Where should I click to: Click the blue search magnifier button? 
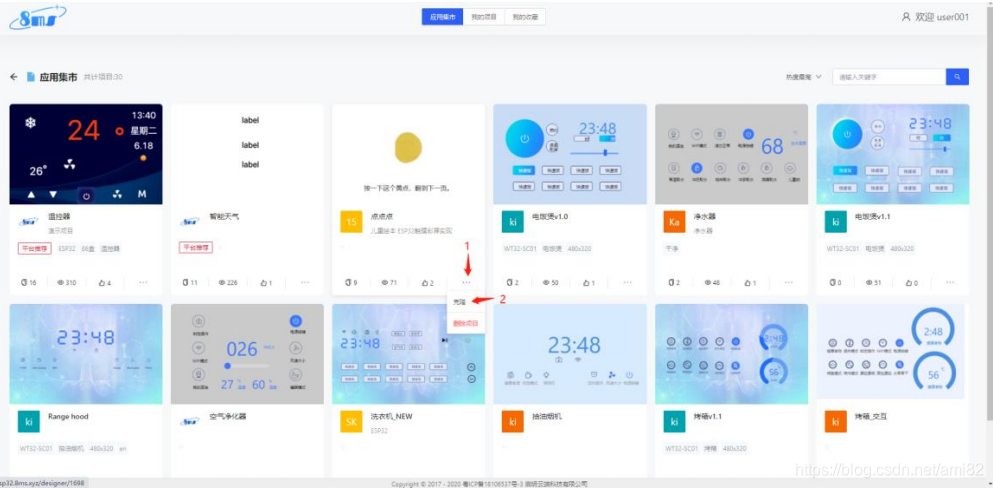(x=957, y=77)
